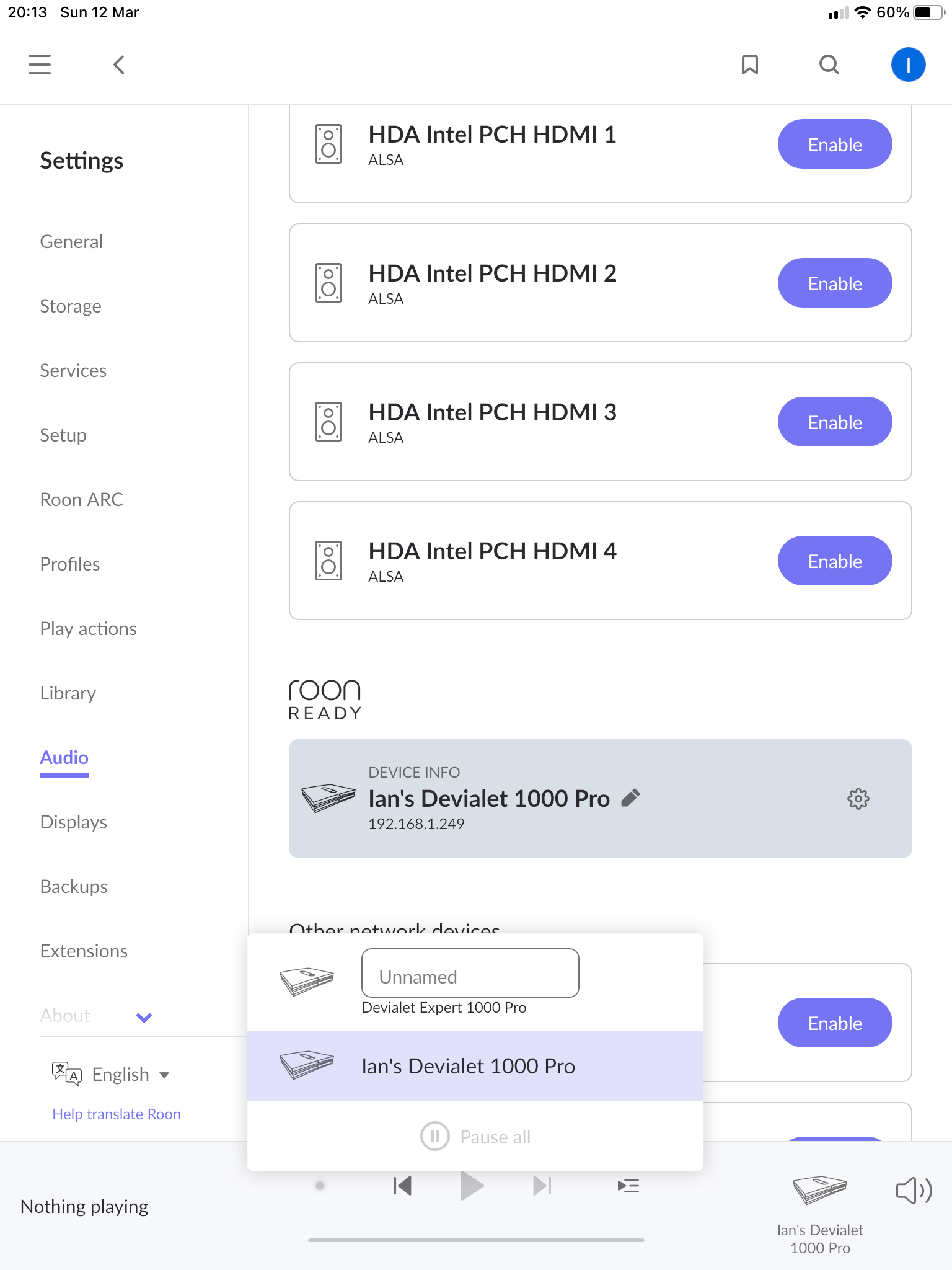Go back with the back arrow

point(119,64)
